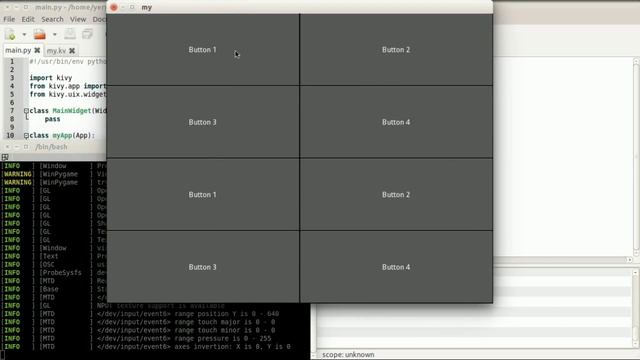The width and height of the screenshot is (640, 360).
Task: Collapse the MainWidget class fold marker
Action: 26,111
